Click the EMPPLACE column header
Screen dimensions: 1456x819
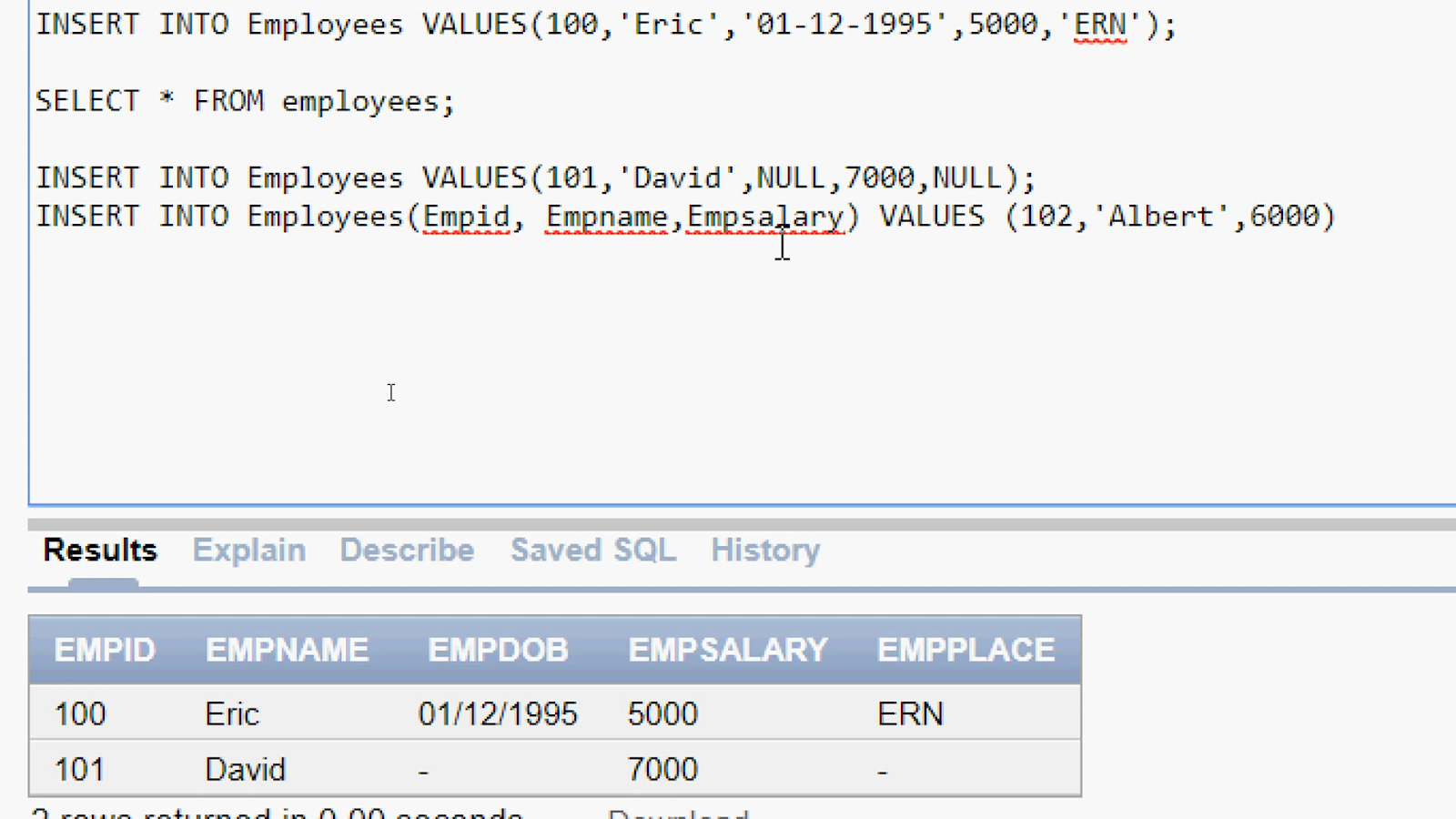966,649
